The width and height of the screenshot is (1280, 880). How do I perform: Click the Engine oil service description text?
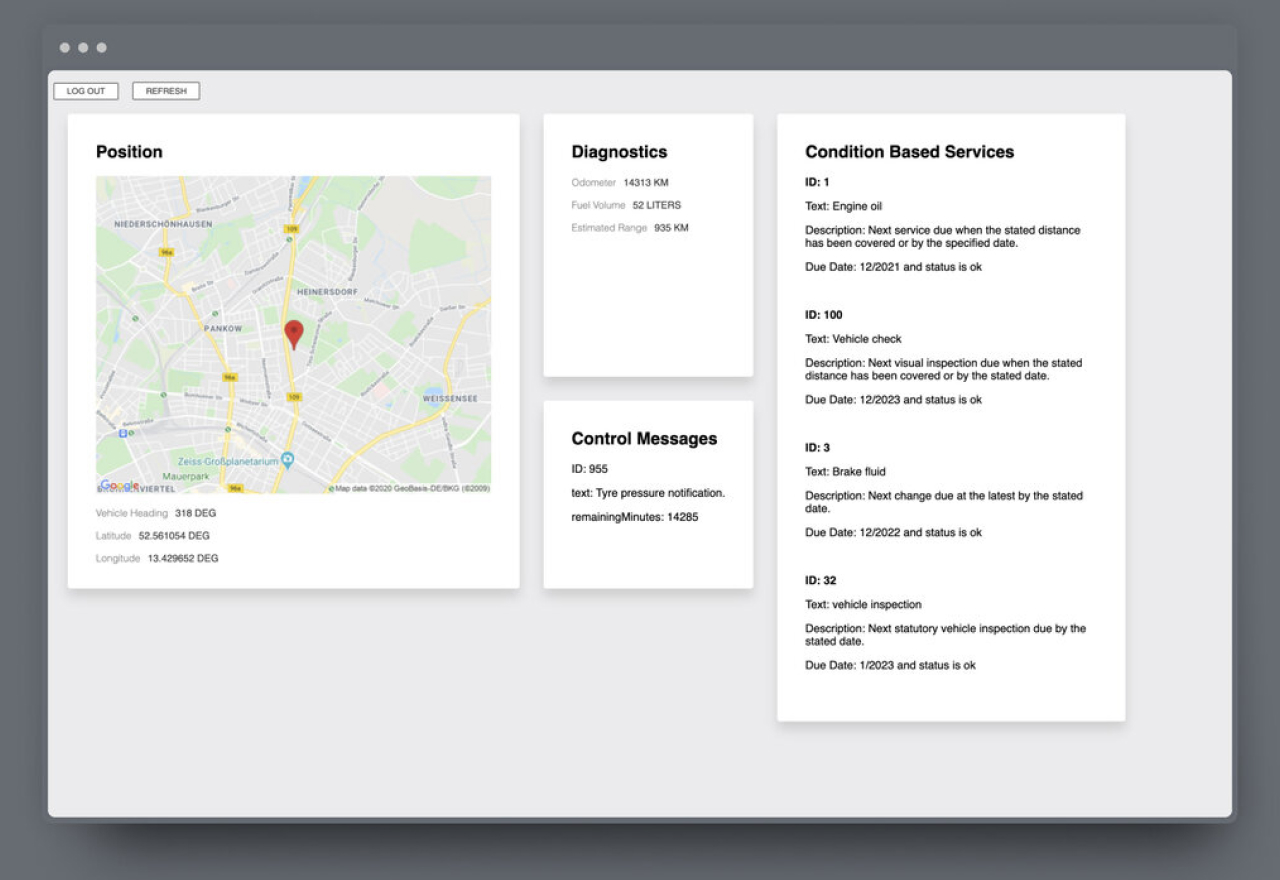943,237
